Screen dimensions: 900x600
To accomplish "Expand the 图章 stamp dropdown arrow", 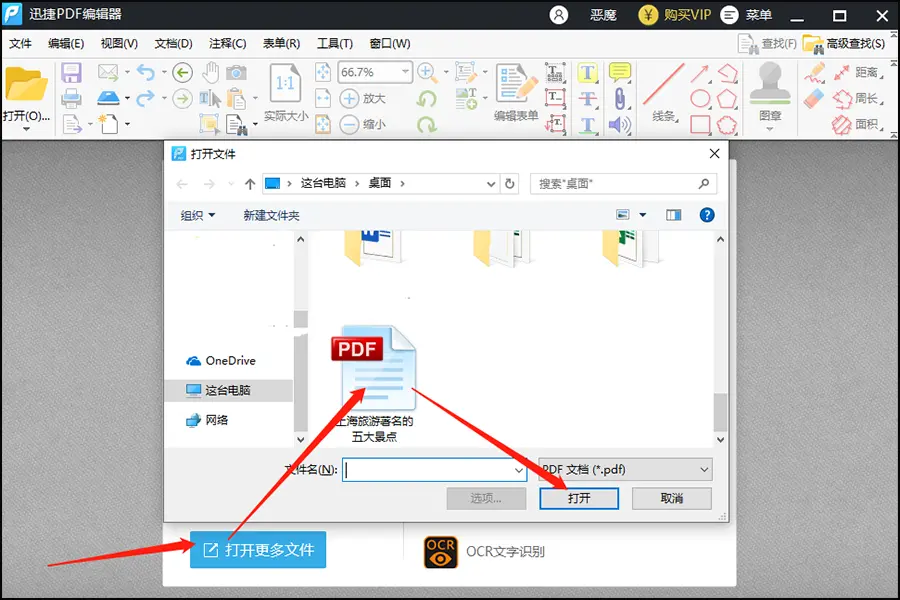I will click(770, 129).
